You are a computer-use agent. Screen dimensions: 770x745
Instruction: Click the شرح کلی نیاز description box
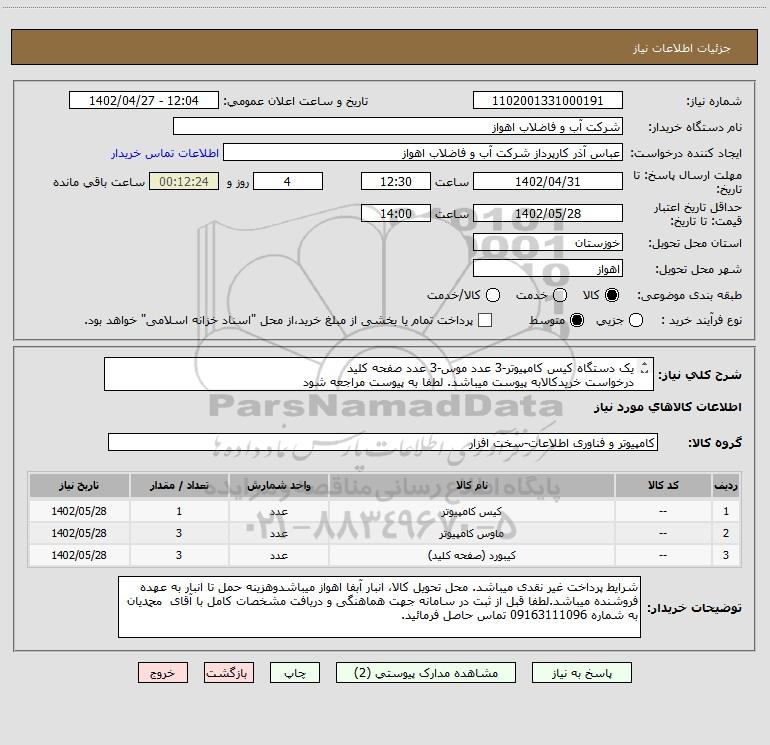[379, 375]
